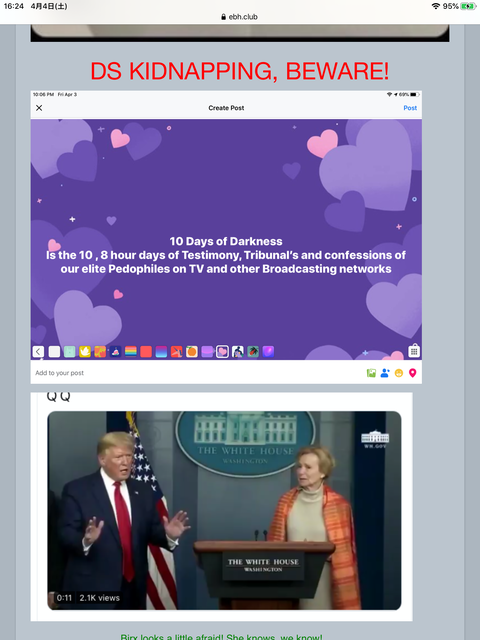Select the yellow bird background swatch
The image size is (480, 640).
click(85, 351)
